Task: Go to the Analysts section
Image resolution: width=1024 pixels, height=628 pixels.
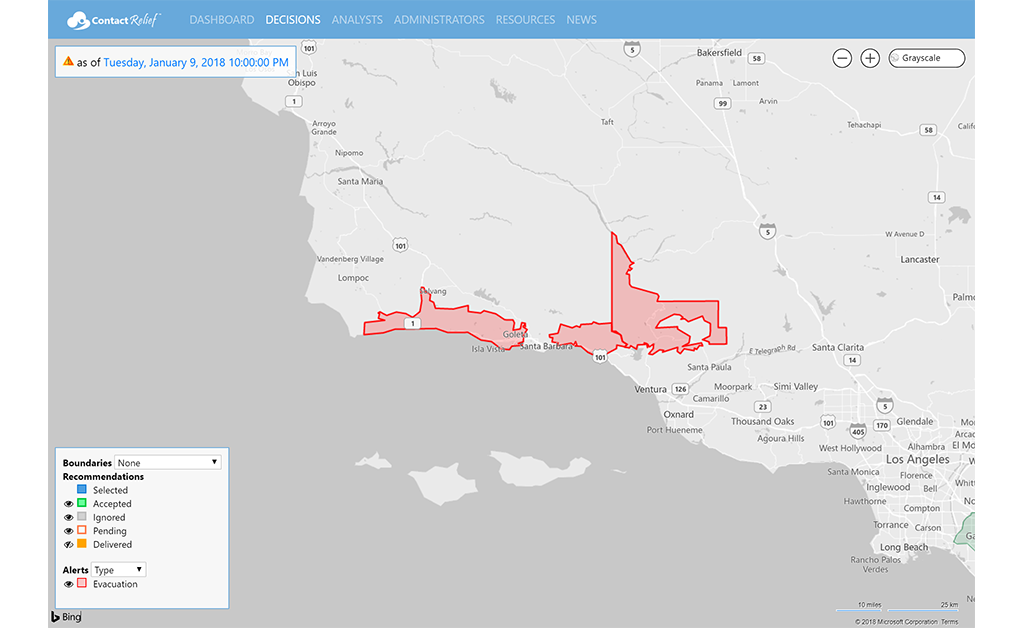Action: point(357,20)
